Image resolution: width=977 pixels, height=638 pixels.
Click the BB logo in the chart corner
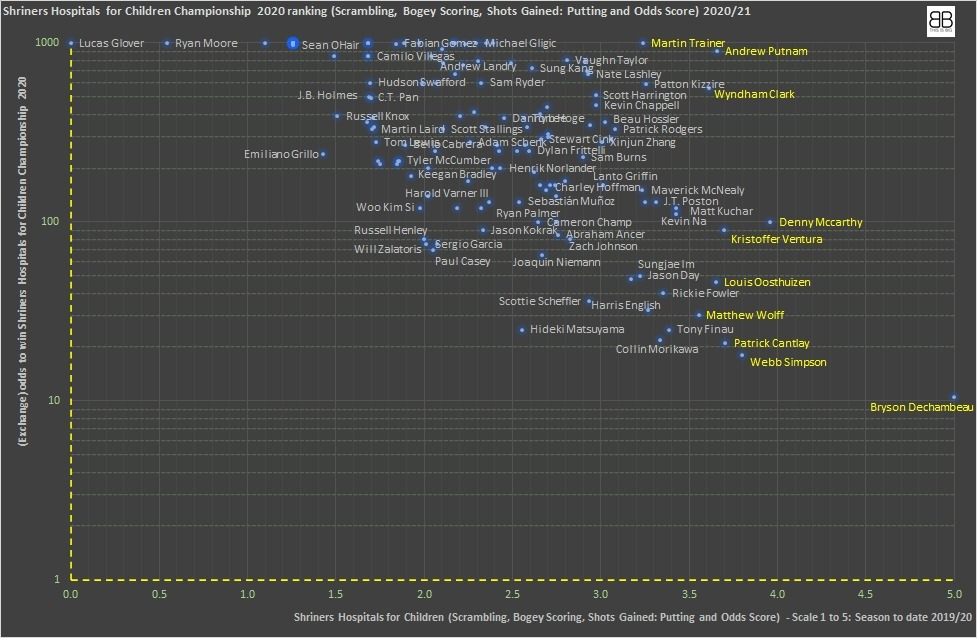click(x=940, y=22)
